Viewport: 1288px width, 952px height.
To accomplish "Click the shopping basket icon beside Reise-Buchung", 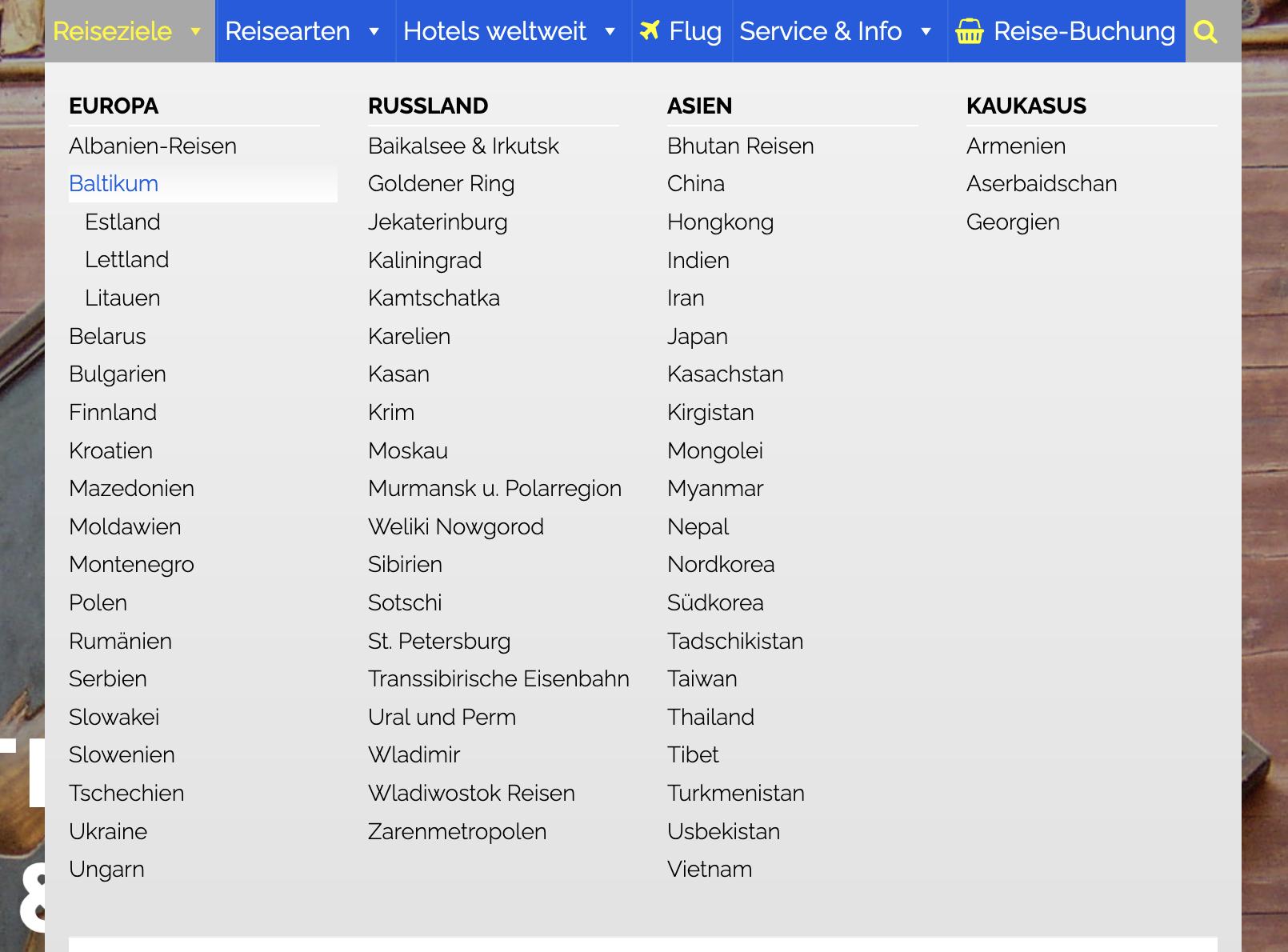I will point(970,31).
